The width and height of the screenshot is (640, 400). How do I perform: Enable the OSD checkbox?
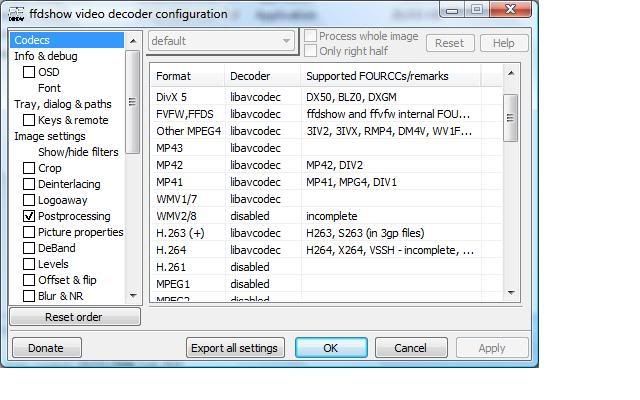[x=29, y=72]
